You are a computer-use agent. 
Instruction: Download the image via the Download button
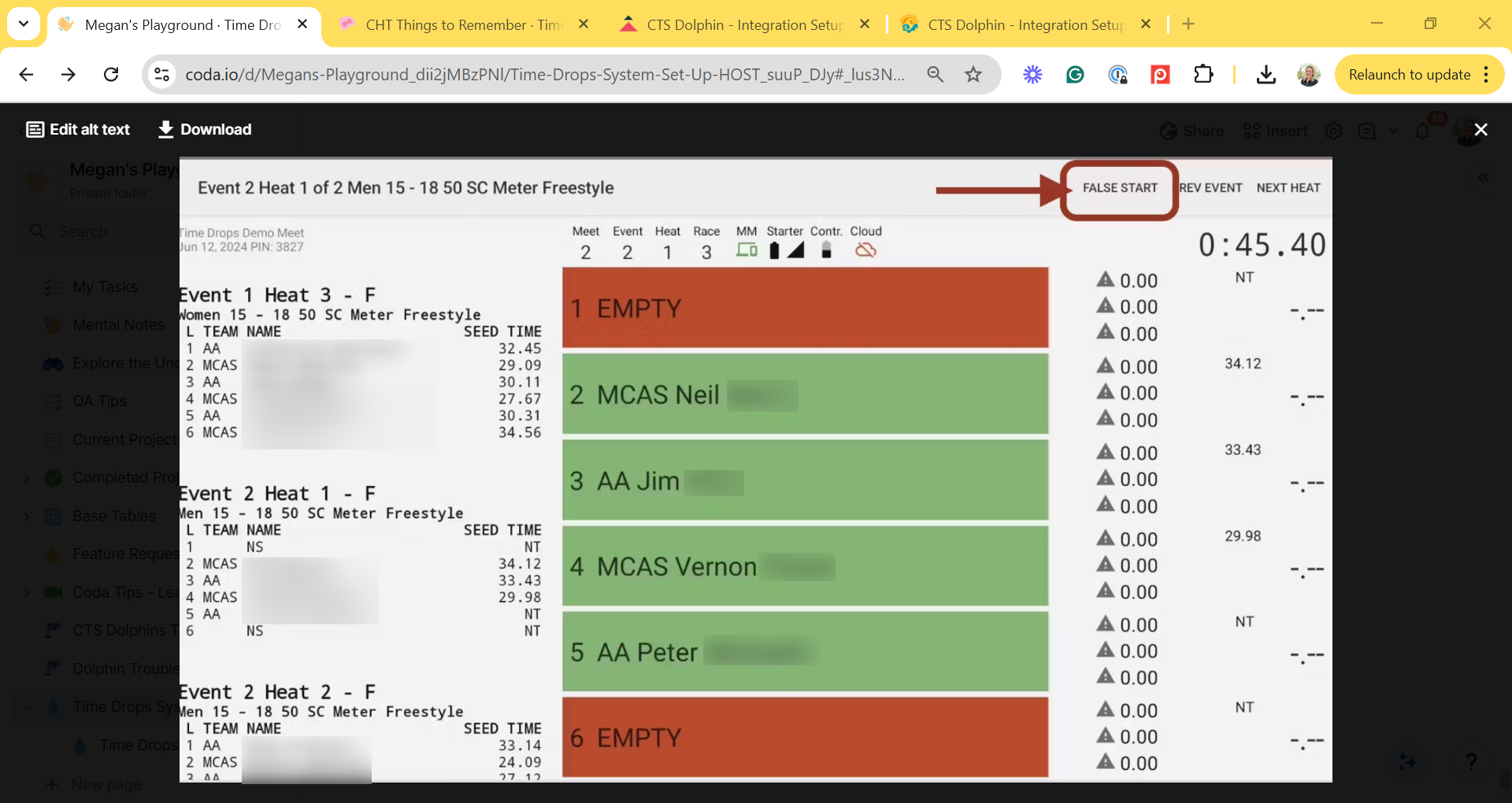pyautogui.click(x=204, y=129)
